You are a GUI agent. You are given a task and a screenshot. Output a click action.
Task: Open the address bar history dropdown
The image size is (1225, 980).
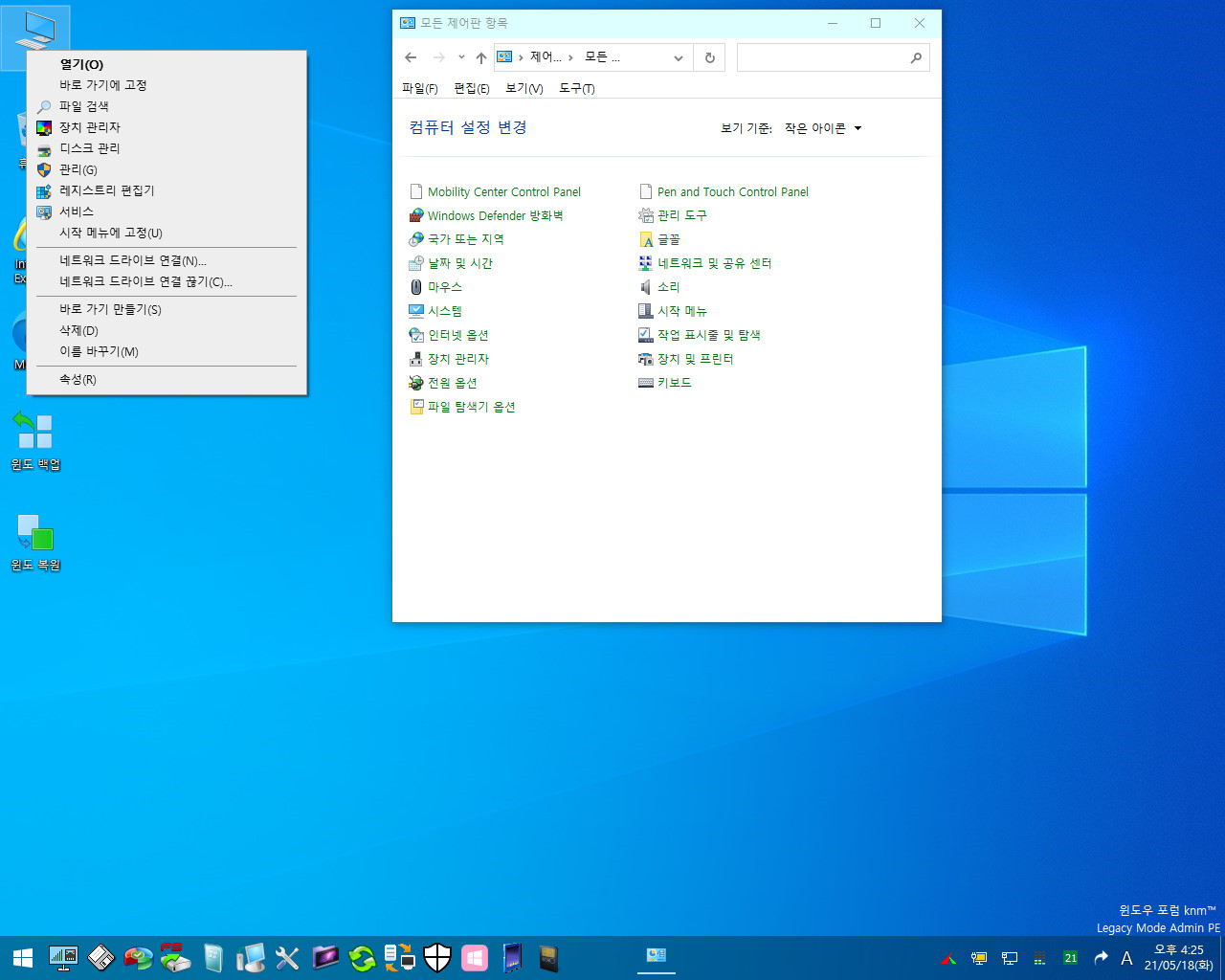point(679,58)
